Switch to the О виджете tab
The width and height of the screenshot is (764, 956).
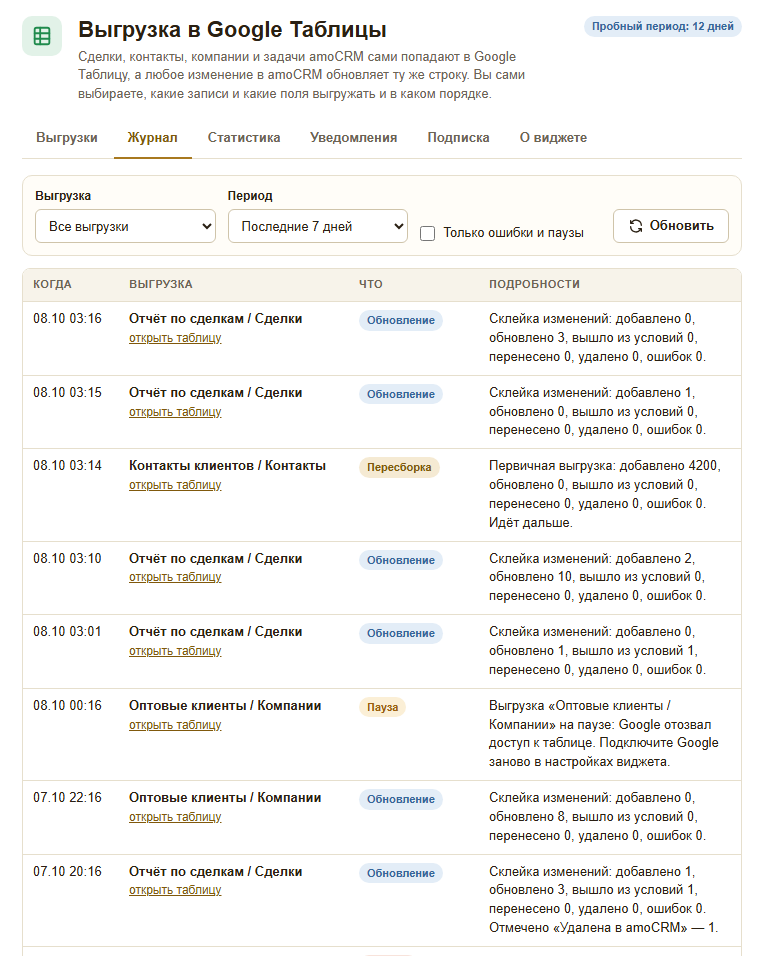pyautogui.click(x=553, y=138)
